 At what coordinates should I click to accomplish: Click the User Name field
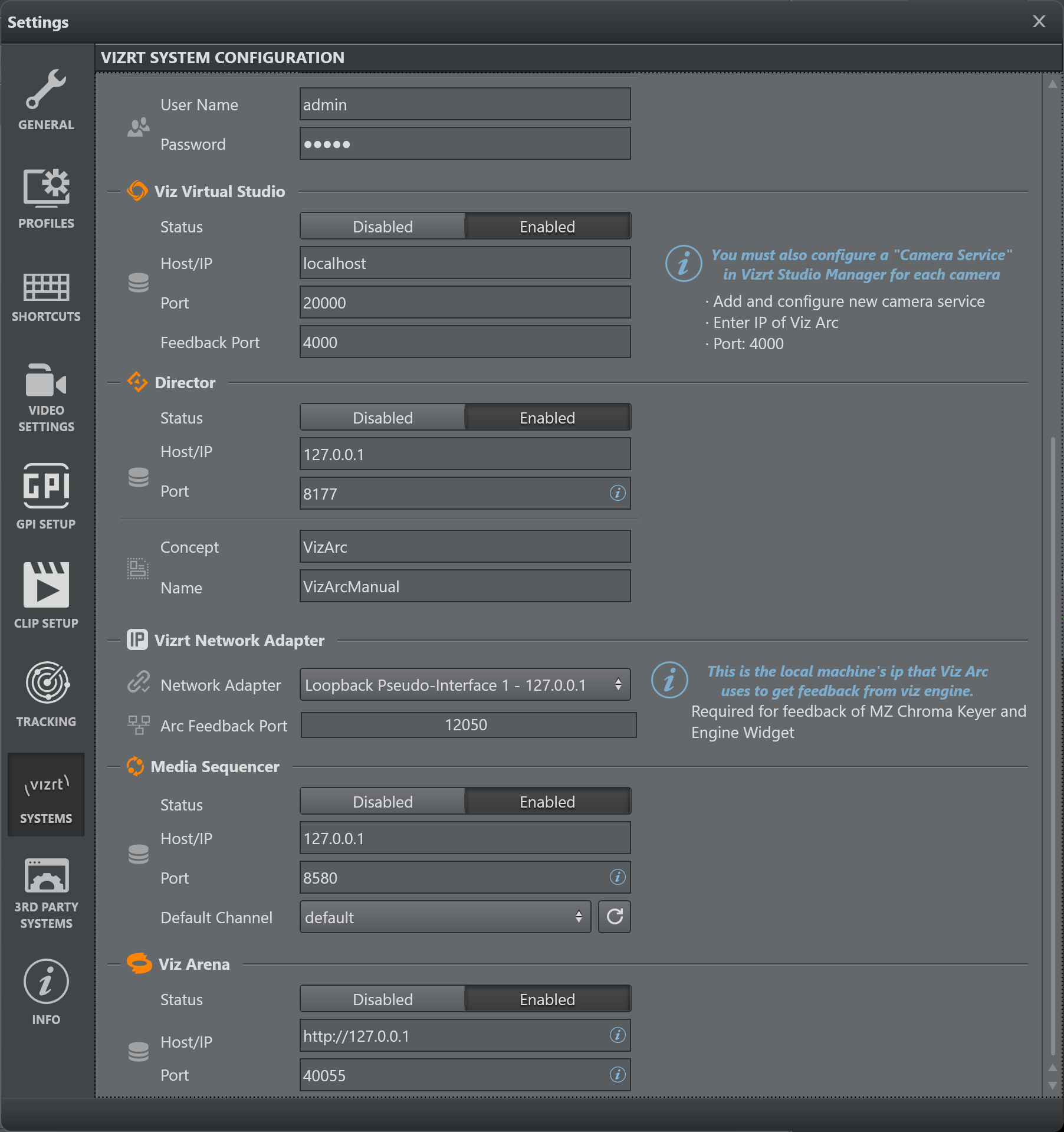465,104
